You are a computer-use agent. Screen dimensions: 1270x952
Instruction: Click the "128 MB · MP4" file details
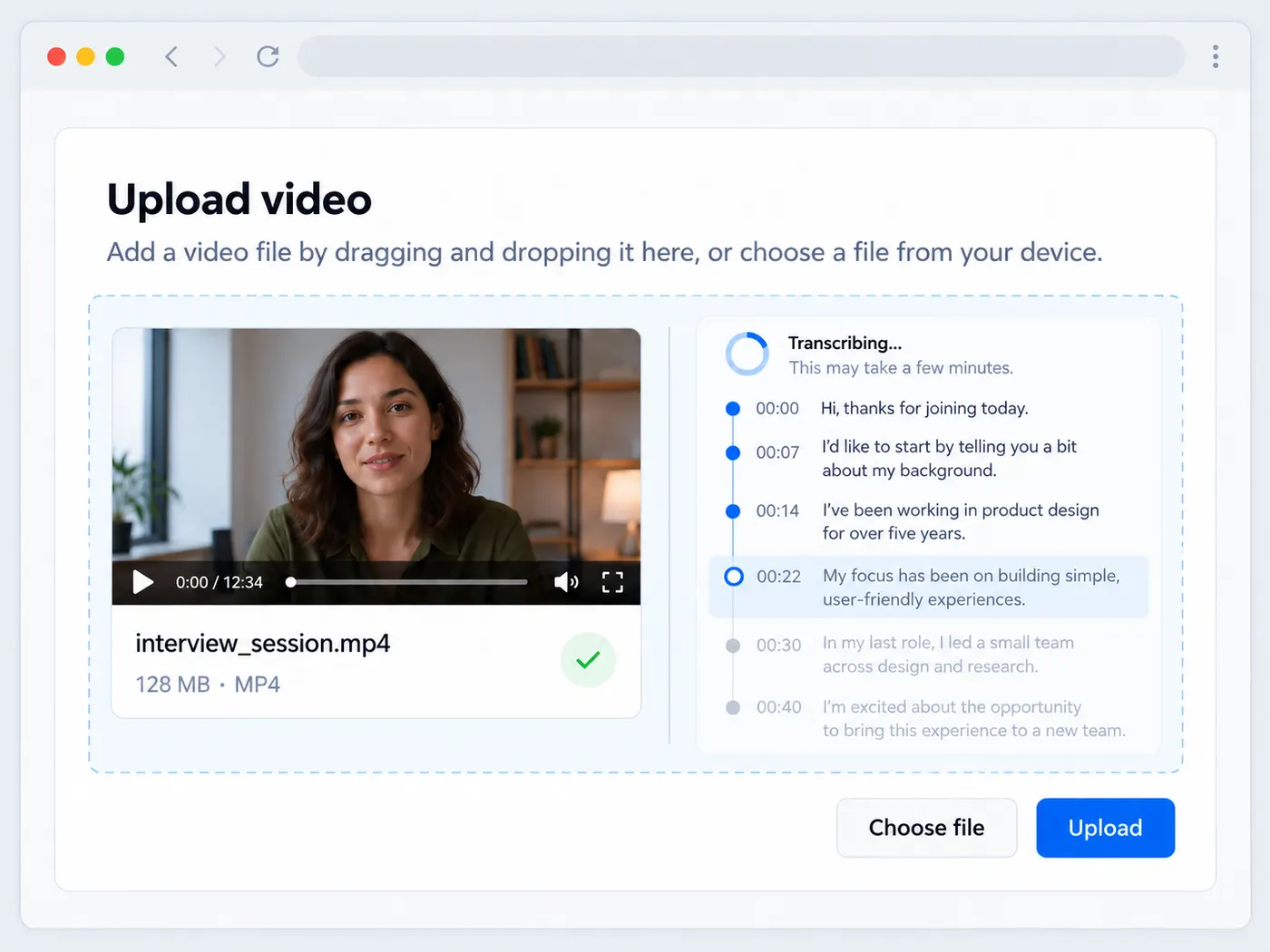208,685
